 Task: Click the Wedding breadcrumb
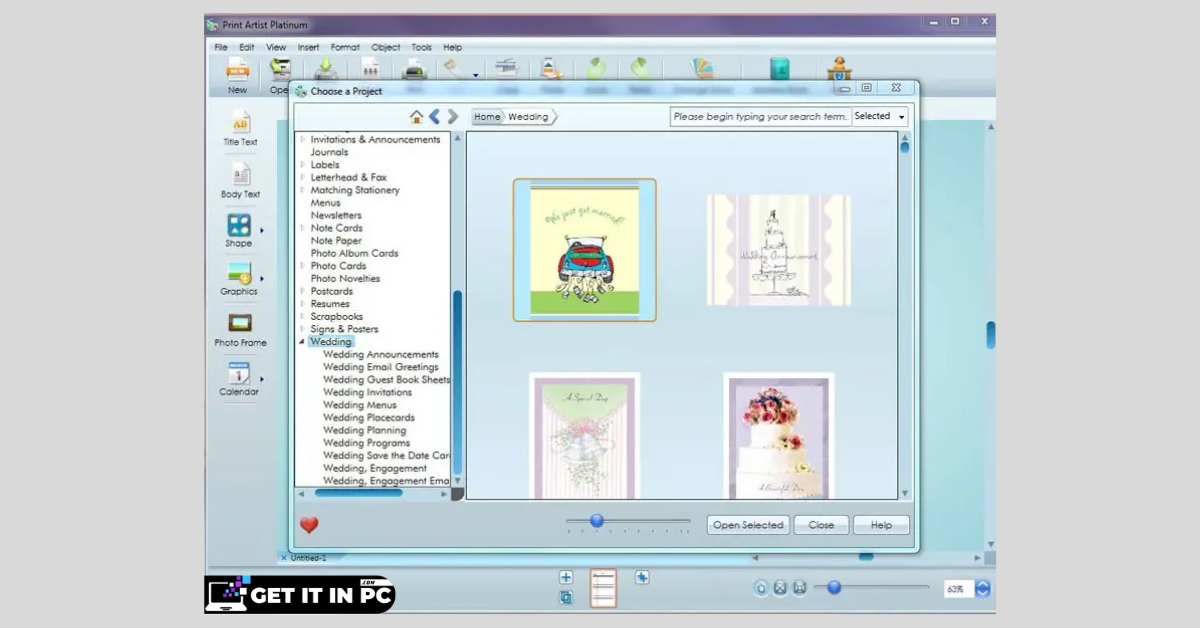click(528, 117)
